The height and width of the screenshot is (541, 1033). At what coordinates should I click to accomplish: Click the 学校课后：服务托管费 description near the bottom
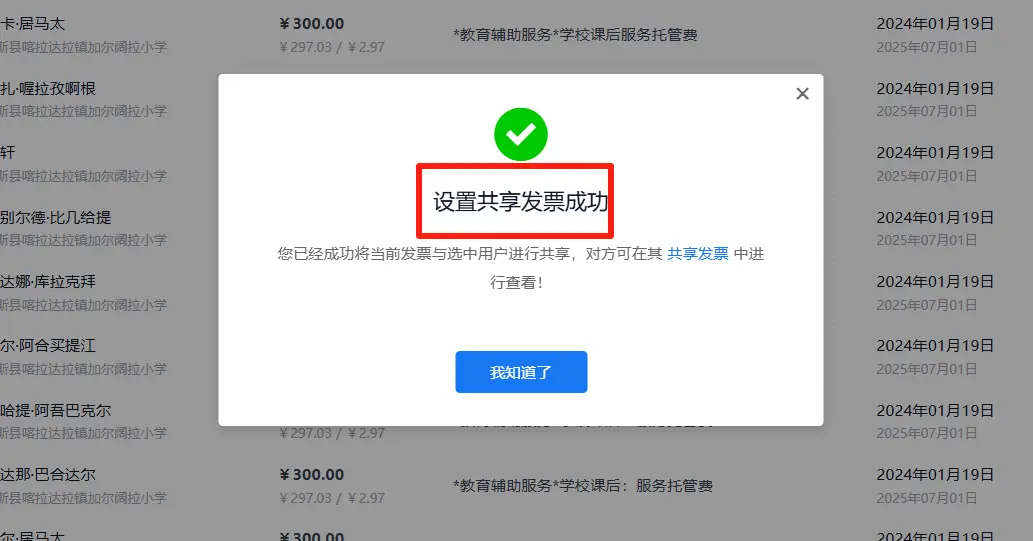(583, 486)
